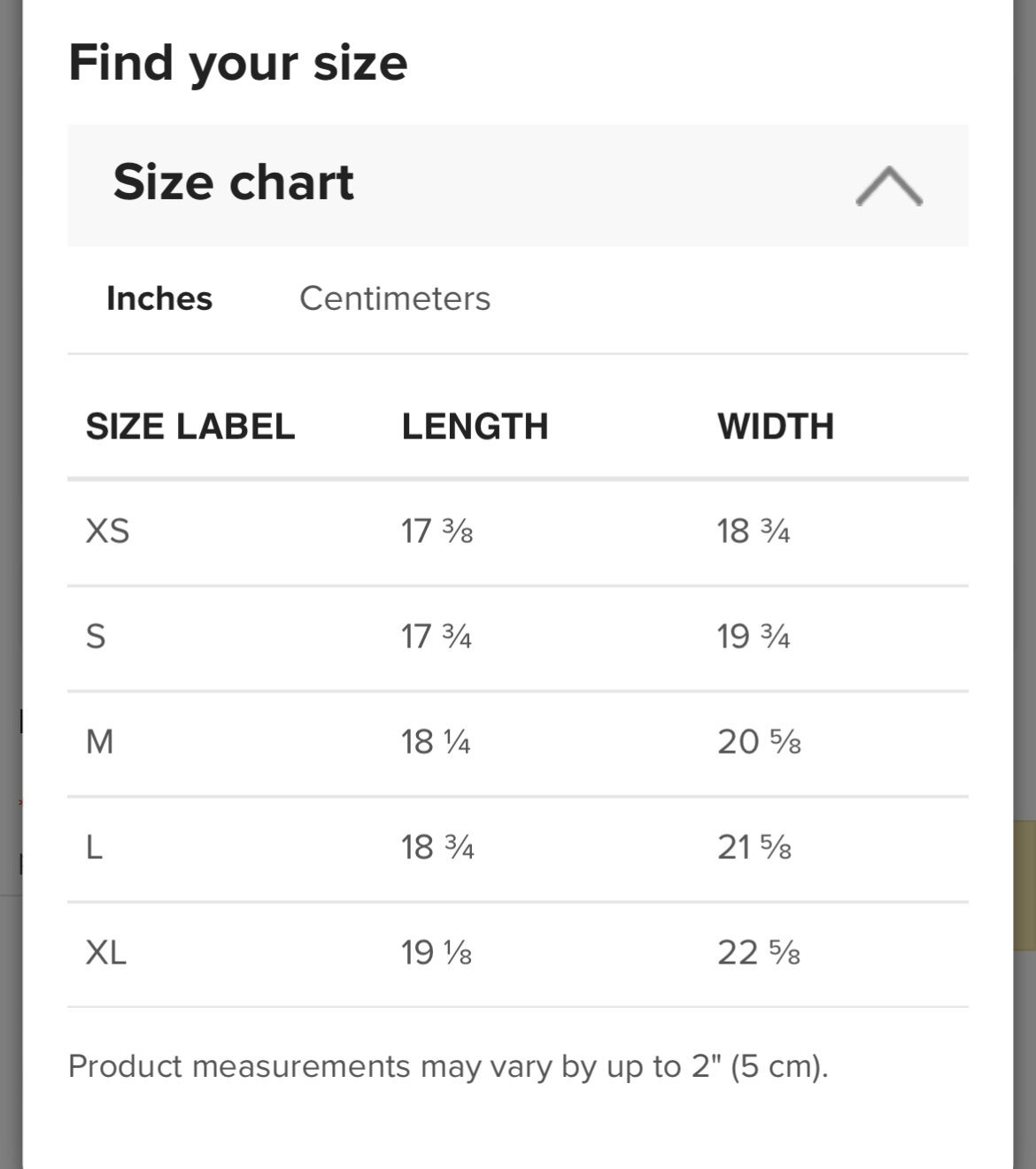Switch to the Centimeters tab
This screenshot has width=1036, height=1169.
point(394,298)
